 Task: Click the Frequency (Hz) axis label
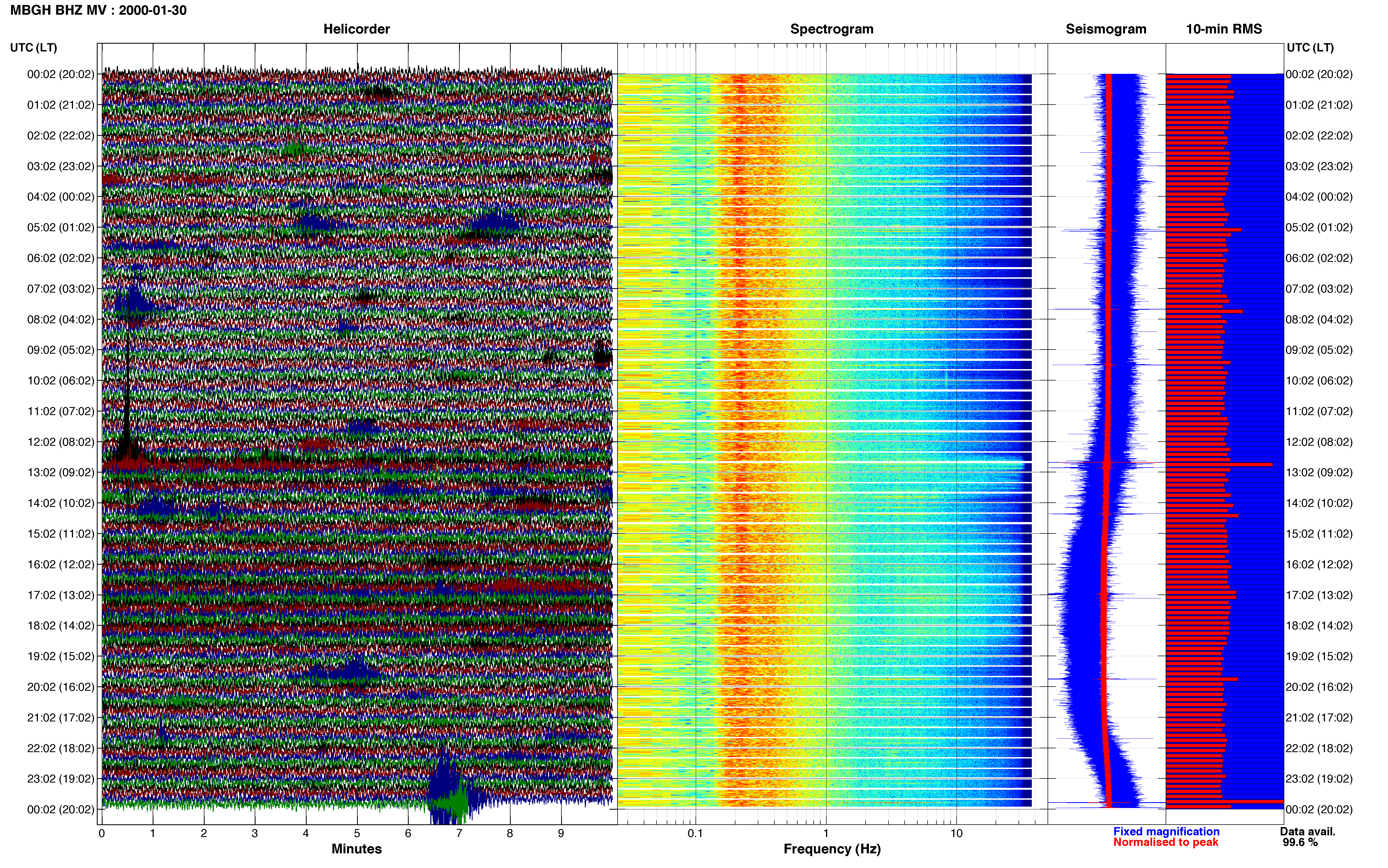(x=832, y=849)
